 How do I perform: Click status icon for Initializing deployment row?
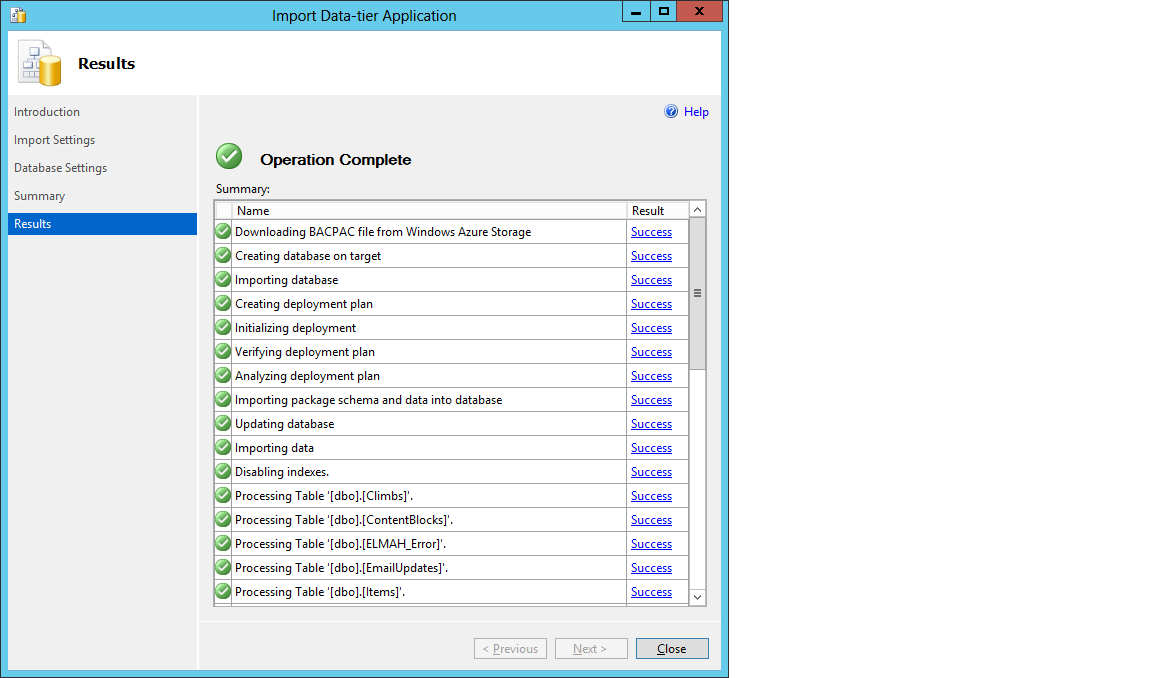tap(223, 328)
